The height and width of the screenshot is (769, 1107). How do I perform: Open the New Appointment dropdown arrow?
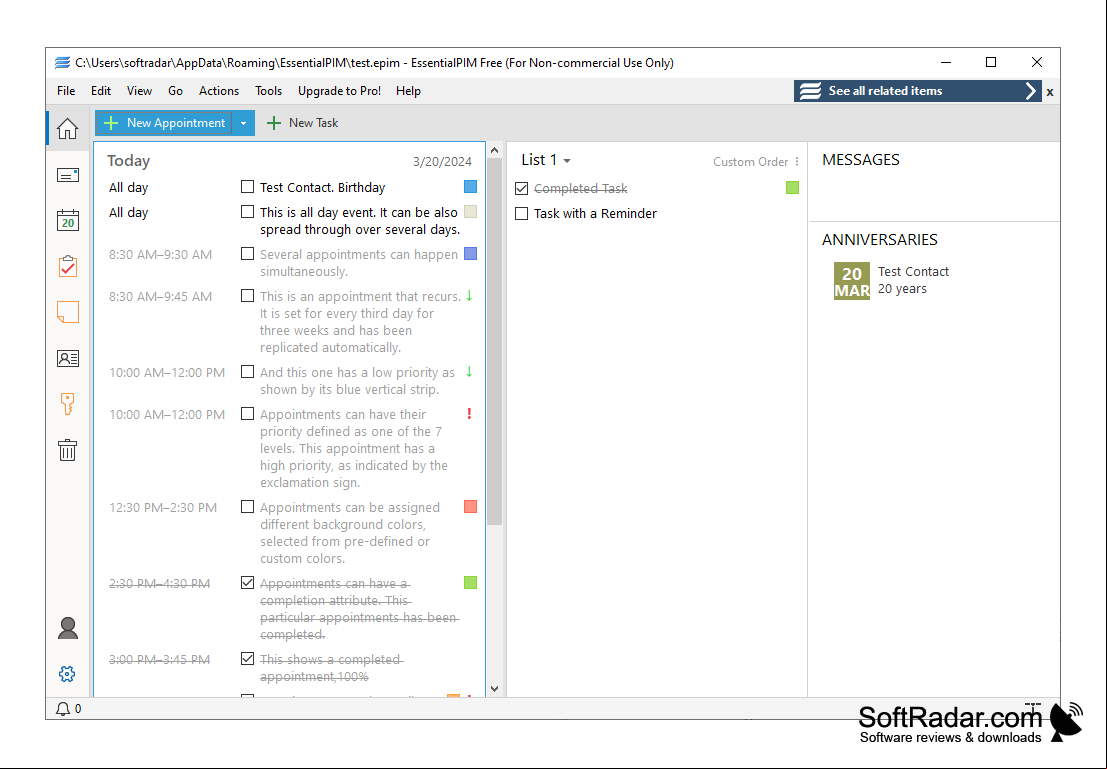(243, 123)
